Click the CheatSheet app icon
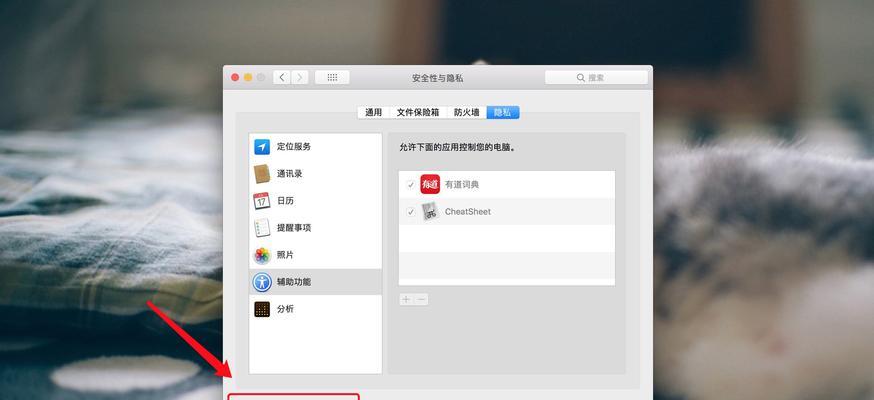The image size is (874, 400). [x=430, y=212]
